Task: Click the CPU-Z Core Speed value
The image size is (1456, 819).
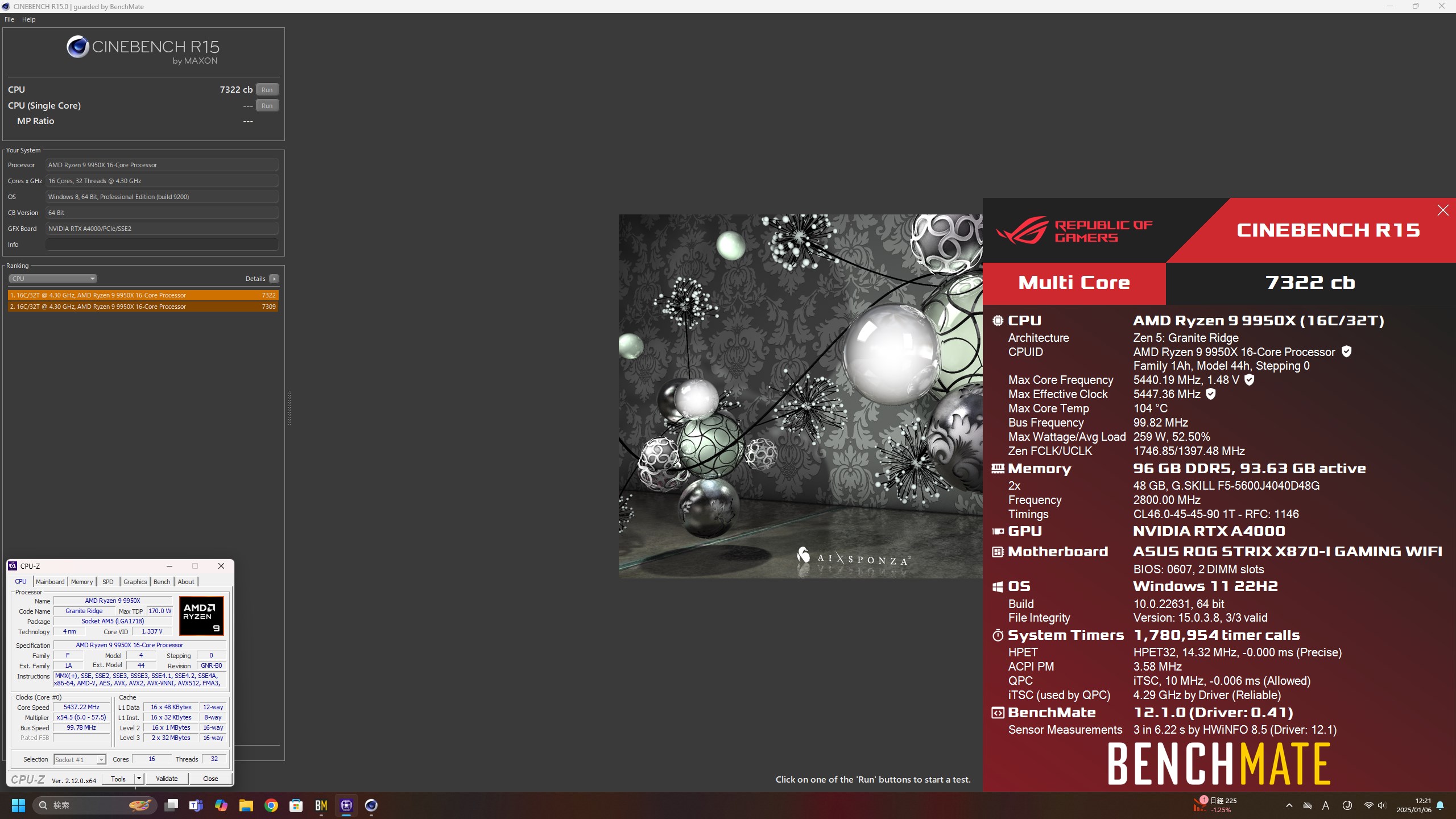Action: pyautogui.click(x=81, y=707)
